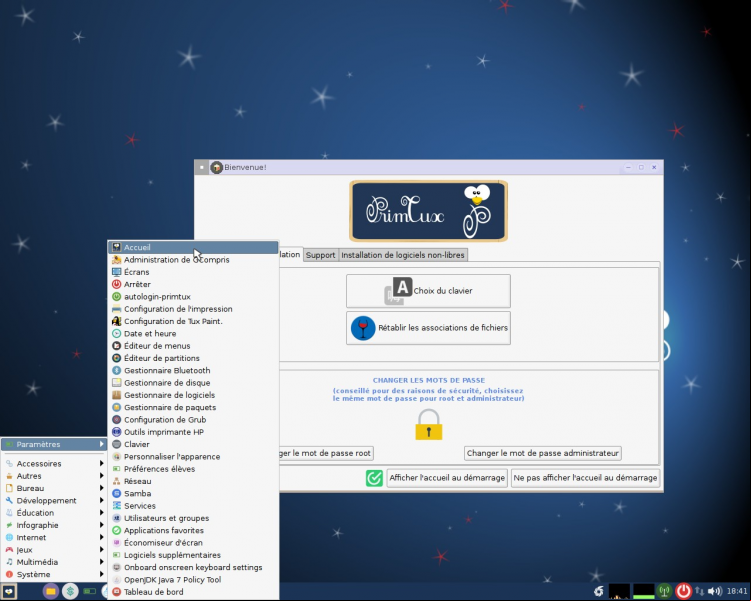Click the CPU usage monitor graph

(x=619, y=591)
